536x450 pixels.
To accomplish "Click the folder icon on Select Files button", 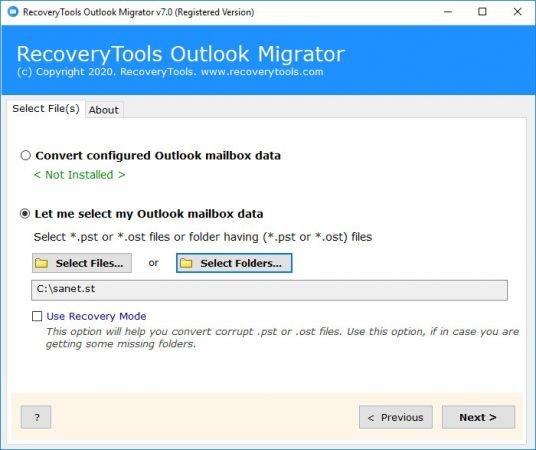I will coord(42,263).
